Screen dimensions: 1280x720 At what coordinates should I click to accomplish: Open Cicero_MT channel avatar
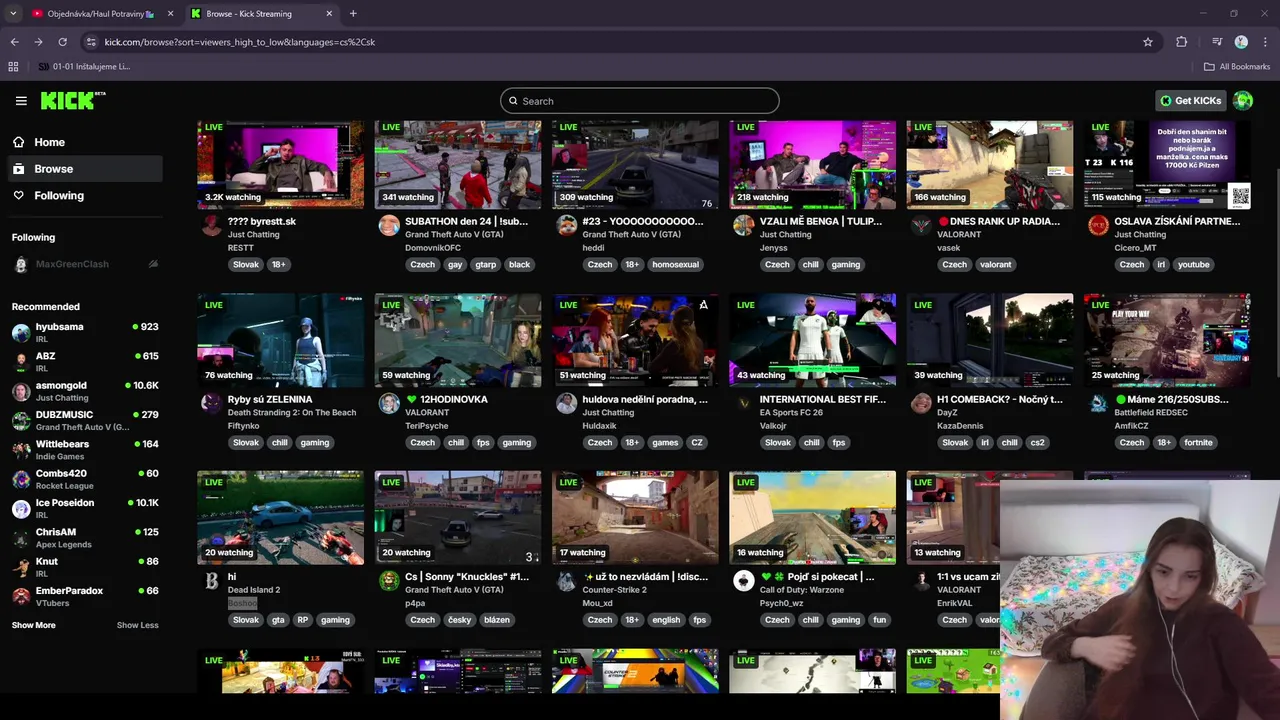(x=1098, y=226)
